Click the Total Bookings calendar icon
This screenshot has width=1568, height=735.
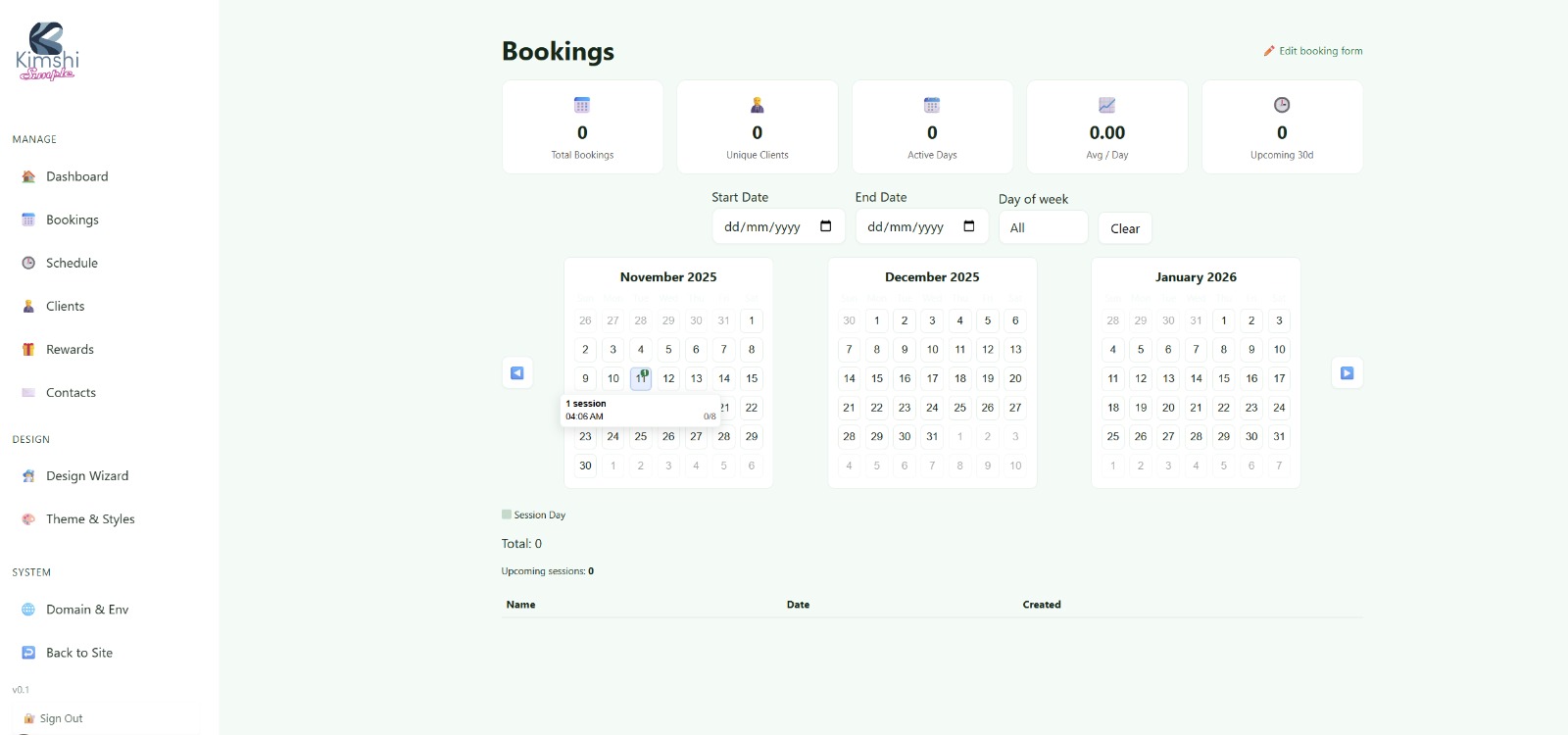(582, 105)
